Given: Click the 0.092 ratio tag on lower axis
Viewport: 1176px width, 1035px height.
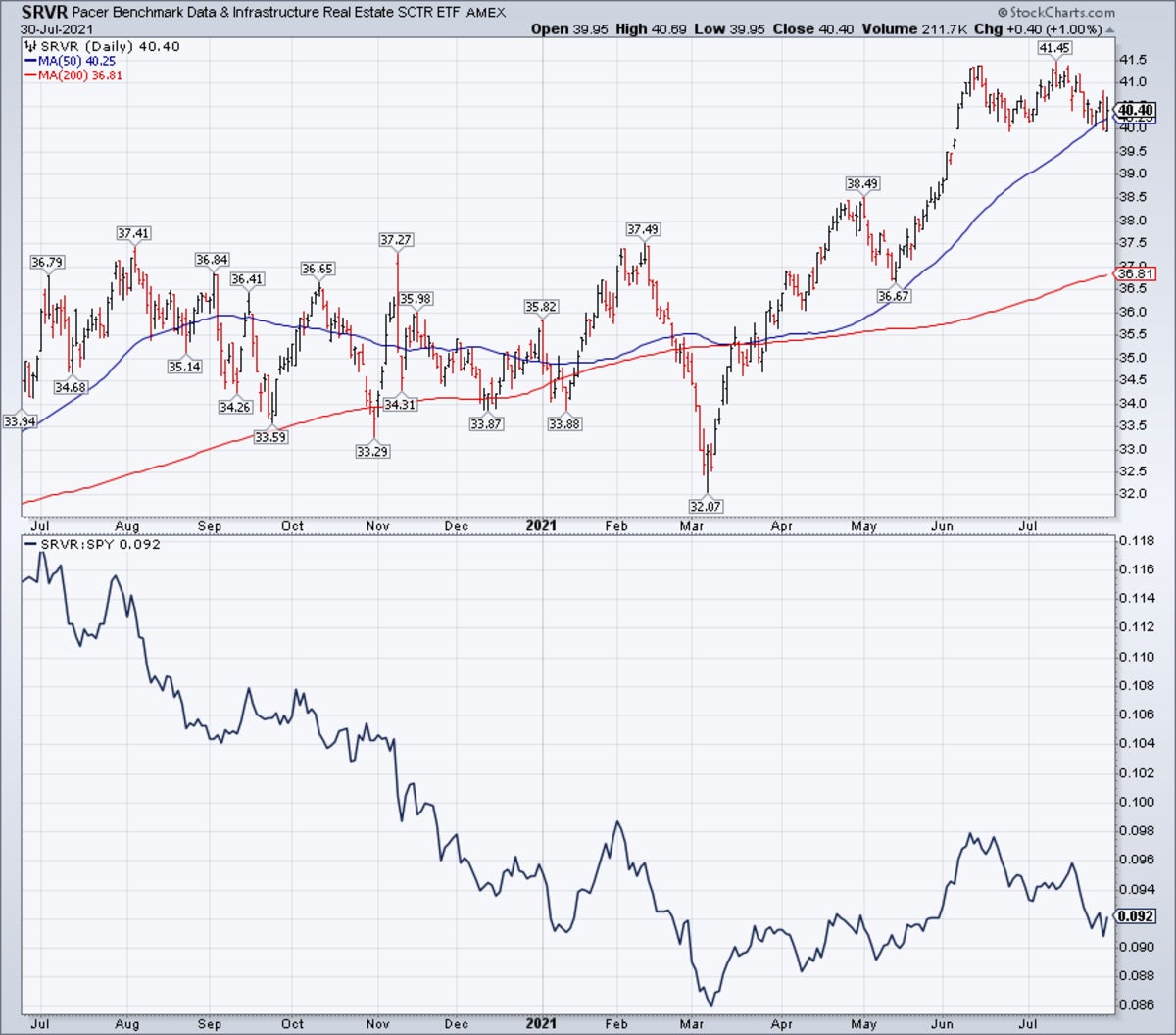Looking at the screenshot, I should [x=1136, y=916].
